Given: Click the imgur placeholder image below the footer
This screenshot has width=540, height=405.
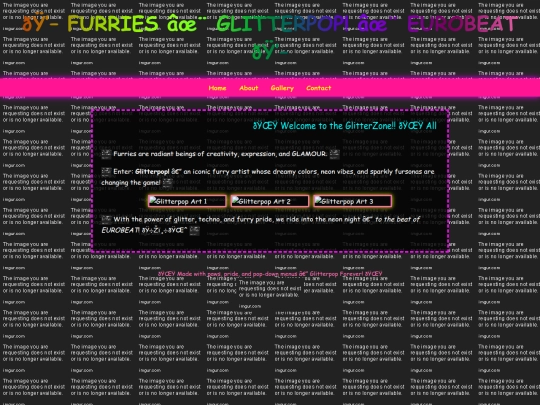Looking at the screenshot, I should pos(270,294).
